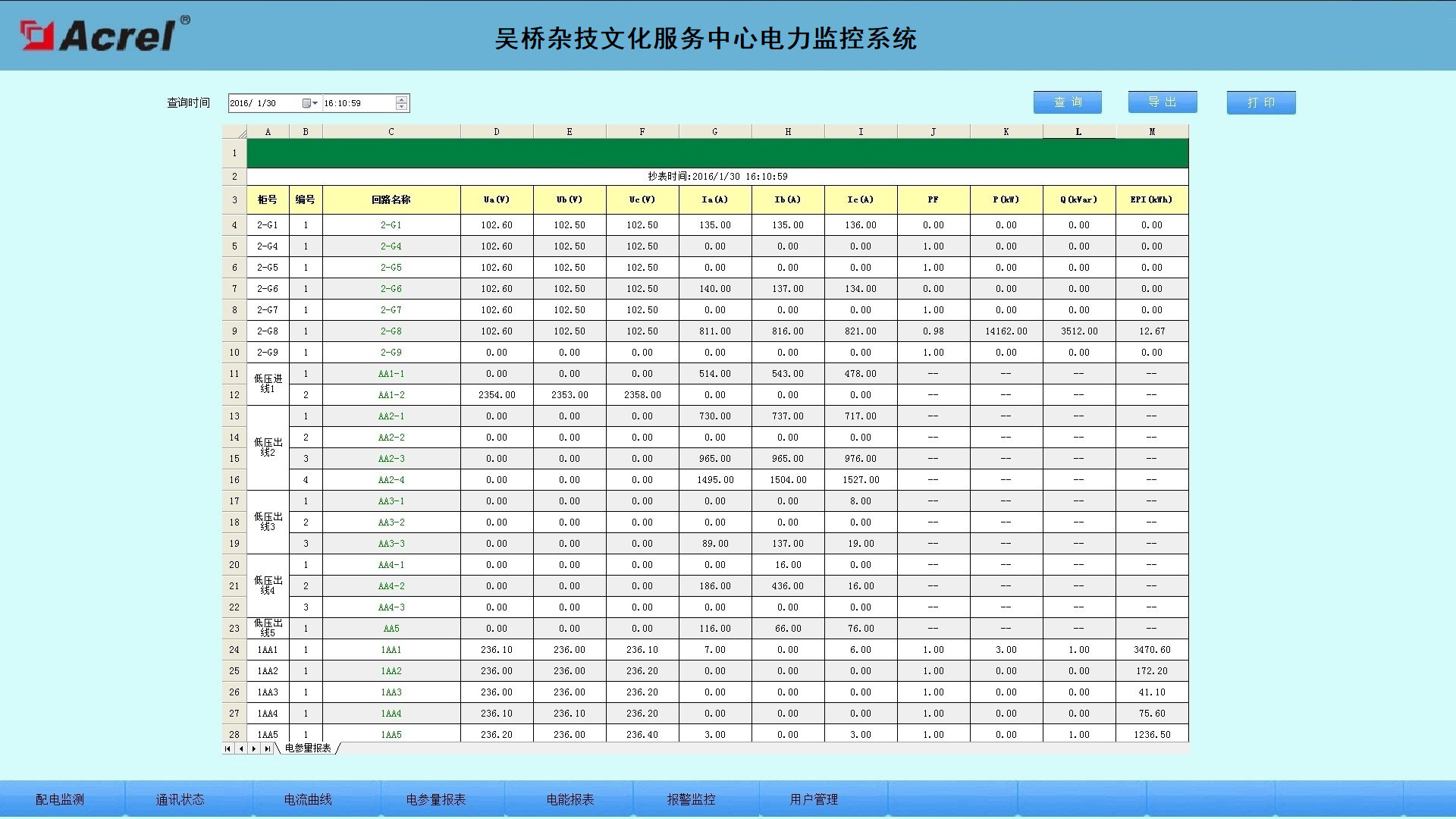Open 用户管理 user management
Image resolution: width=1456 pixels, height=819 pixels.
814,799
